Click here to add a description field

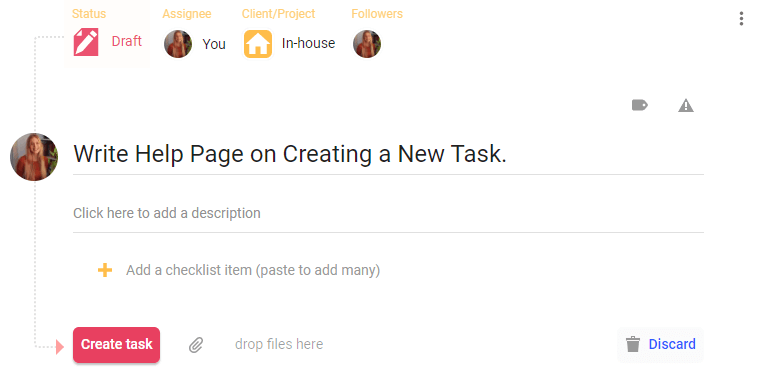coord(388,213)
